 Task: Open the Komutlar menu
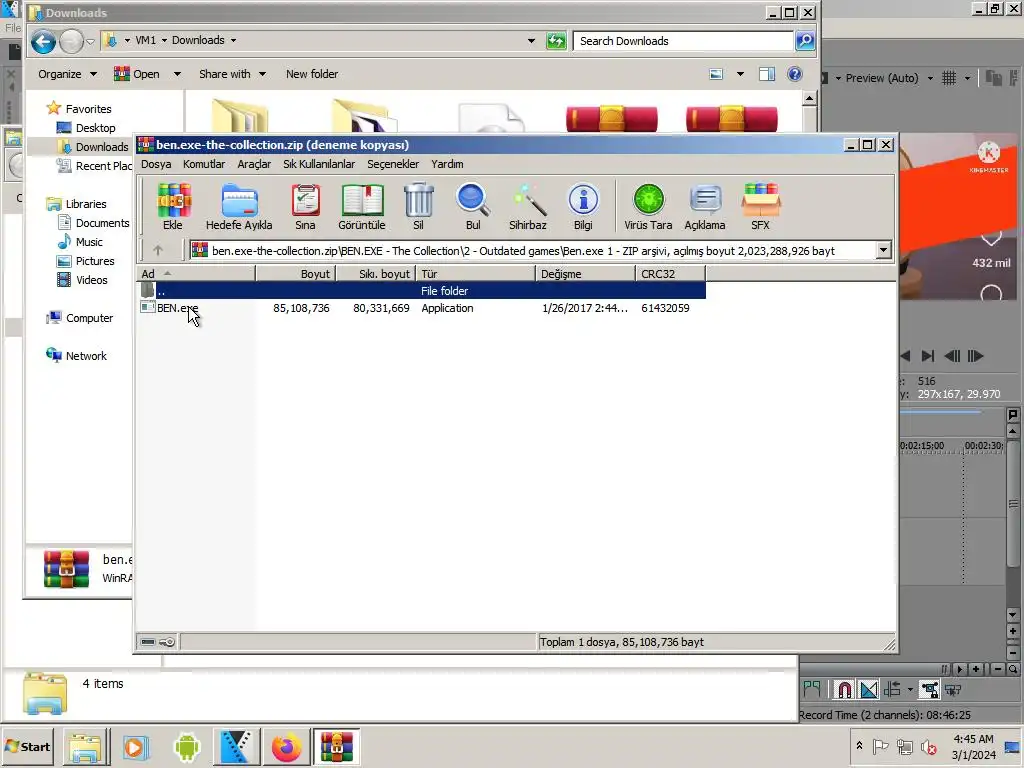pos(204,164)
